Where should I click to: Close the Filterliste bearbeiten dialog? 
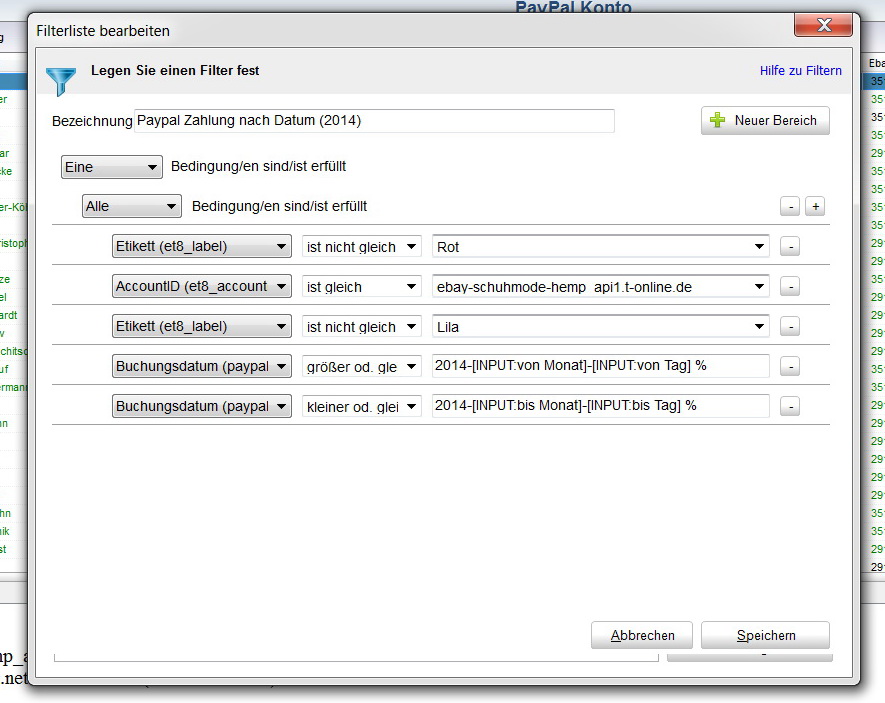tap(823, 25)
